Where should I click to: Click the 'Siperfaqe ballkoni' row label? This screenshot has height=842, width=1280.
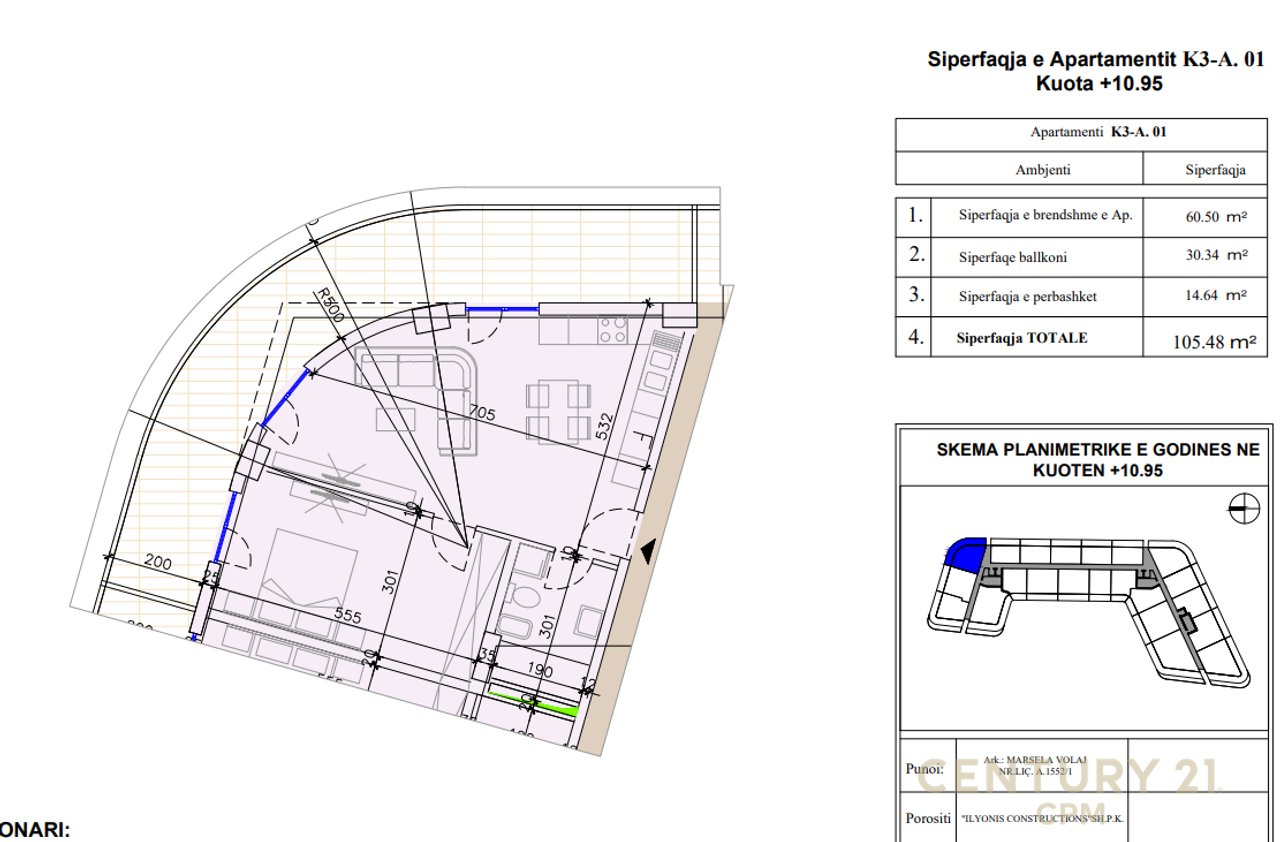coord(1012,257)
